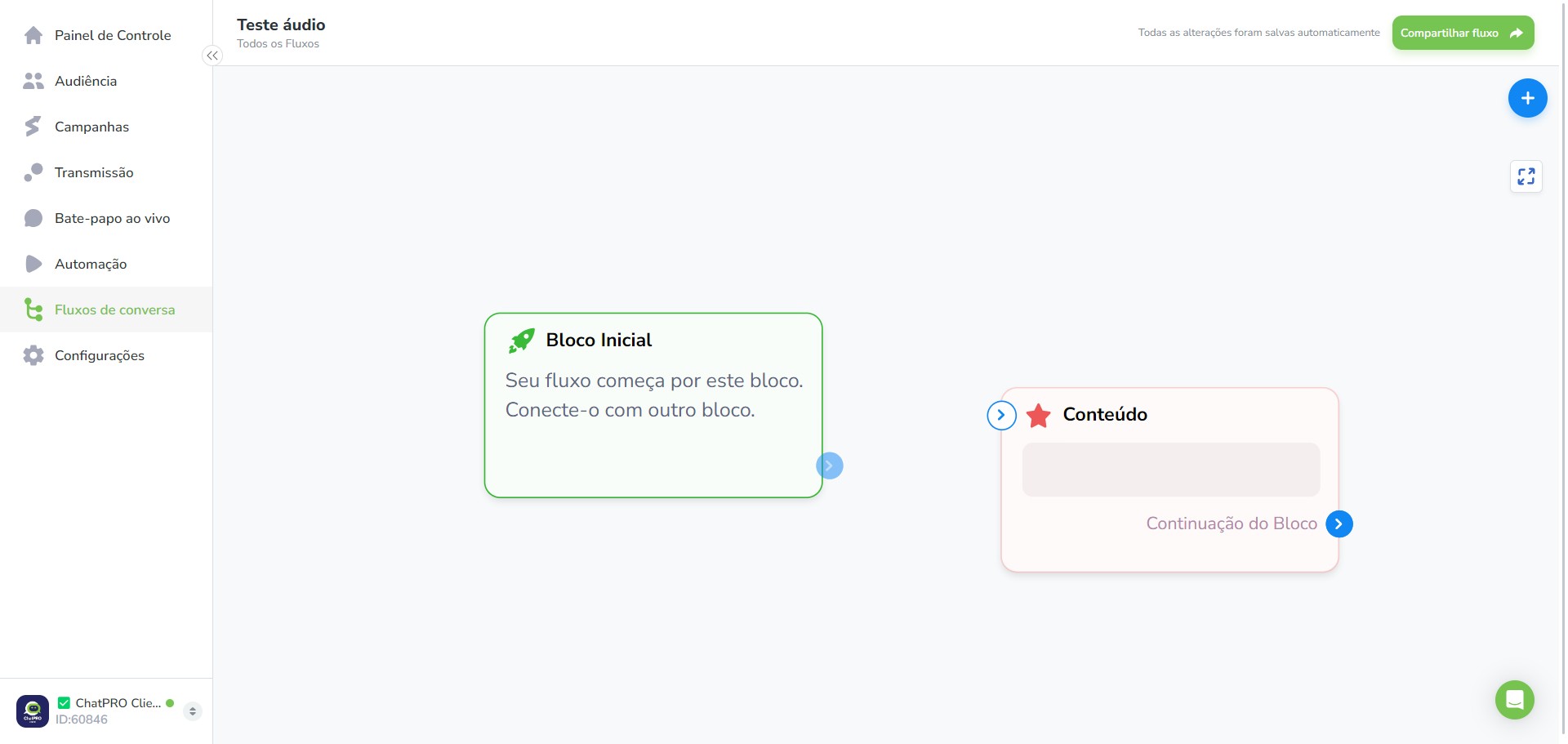Click the fit-to-screen expand icon
The height and width of the screenshot is (744, 1568).
pyautogui.click(x=1526, y=176)
